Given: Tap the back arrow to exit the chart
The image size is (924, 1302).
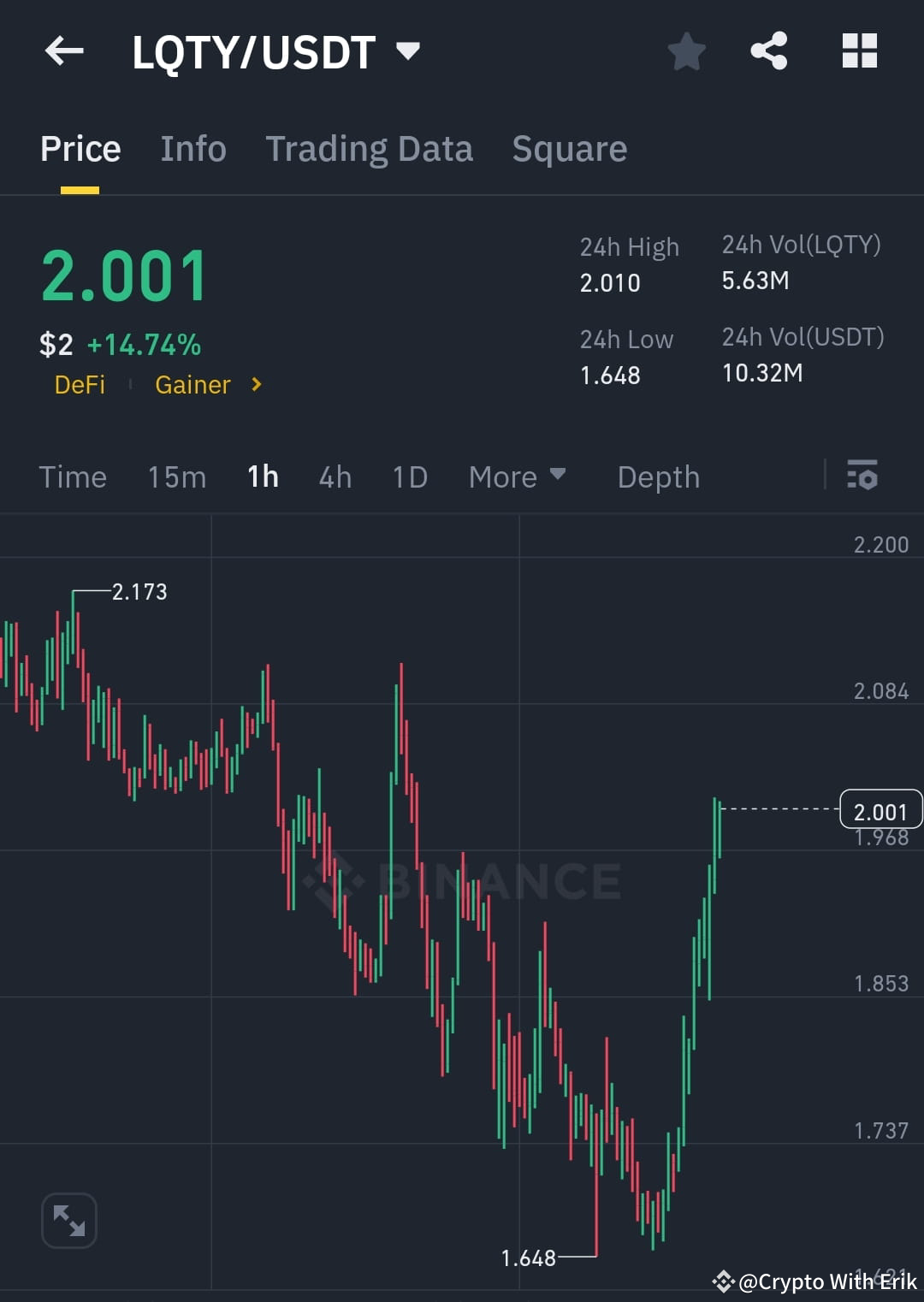Looking at the screenshot, I should pos(64,51).
